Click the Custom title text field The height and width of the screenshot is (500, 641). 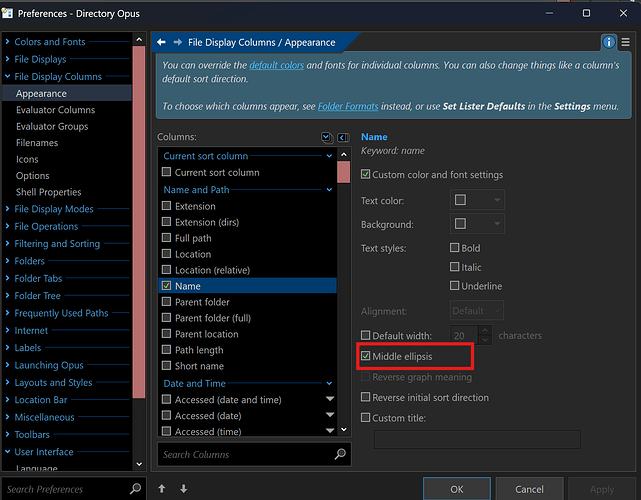(x=477, y=439)
